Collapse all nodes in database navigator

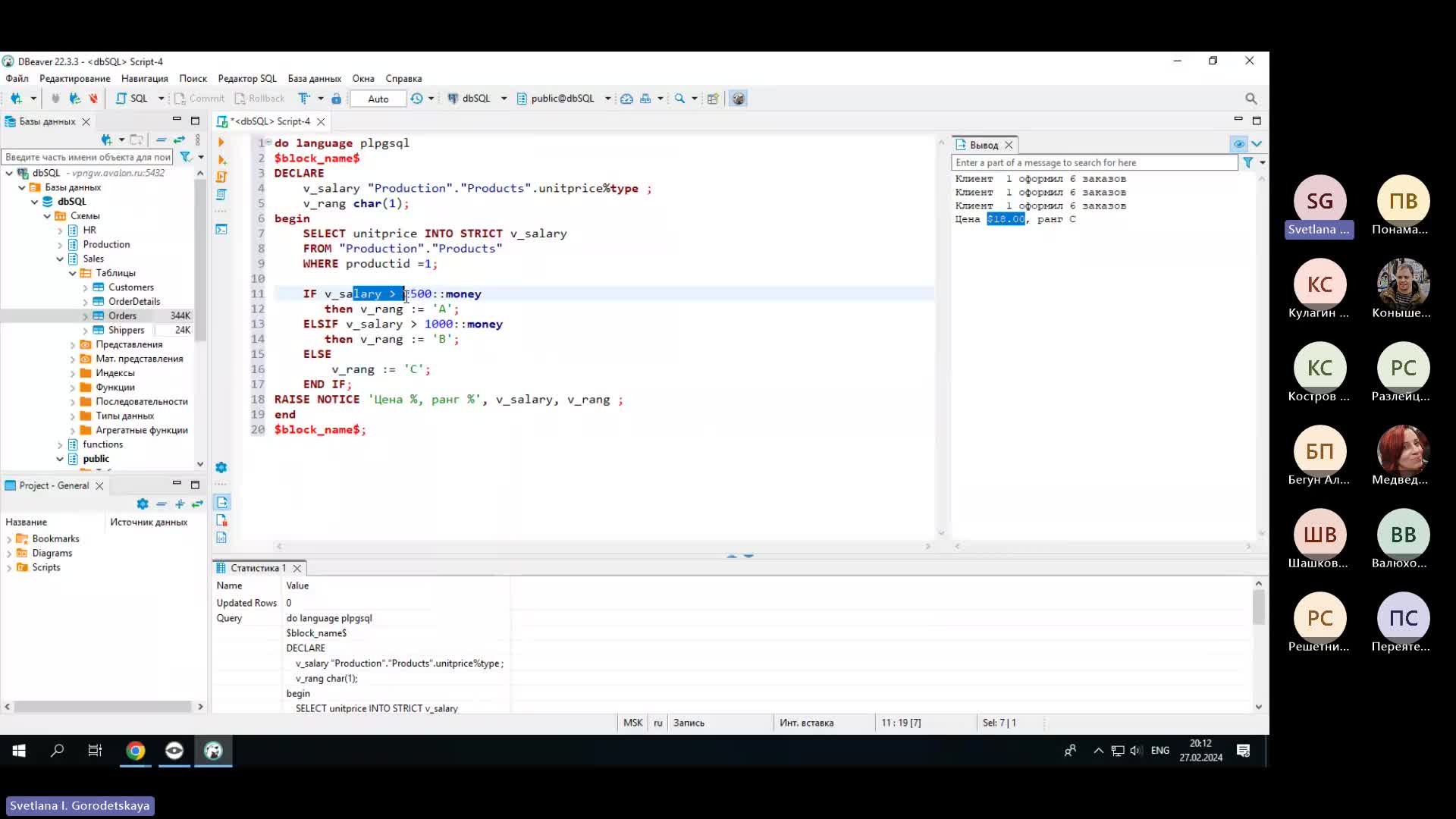coord(161,140)
